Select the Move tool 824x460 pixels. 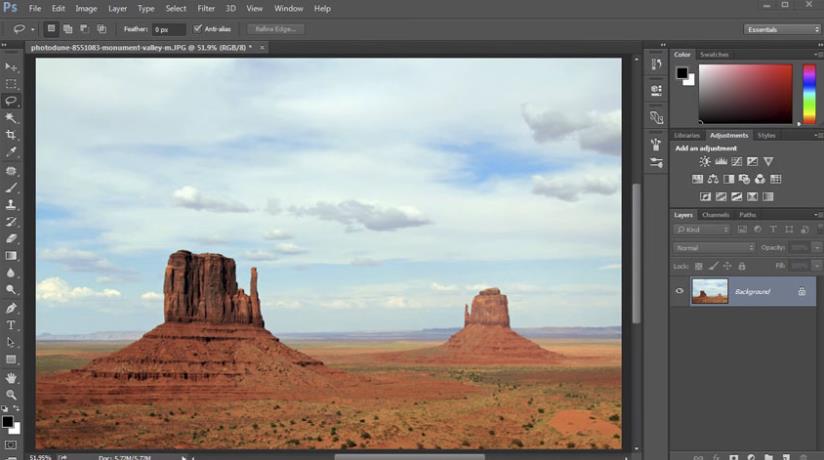(x=11, y=67)
